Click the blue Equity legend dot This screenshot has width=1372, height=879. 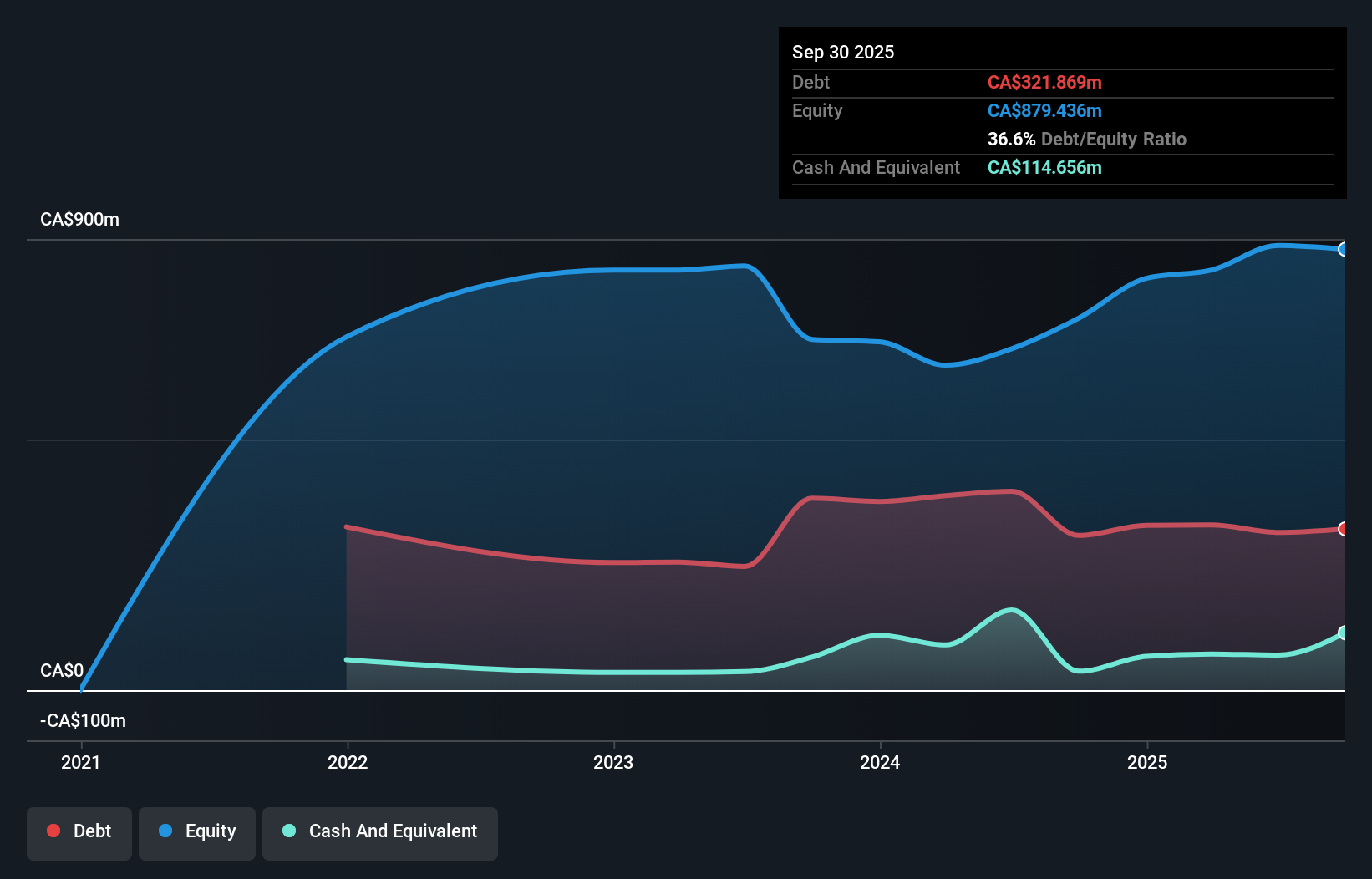tap(166, 831)
